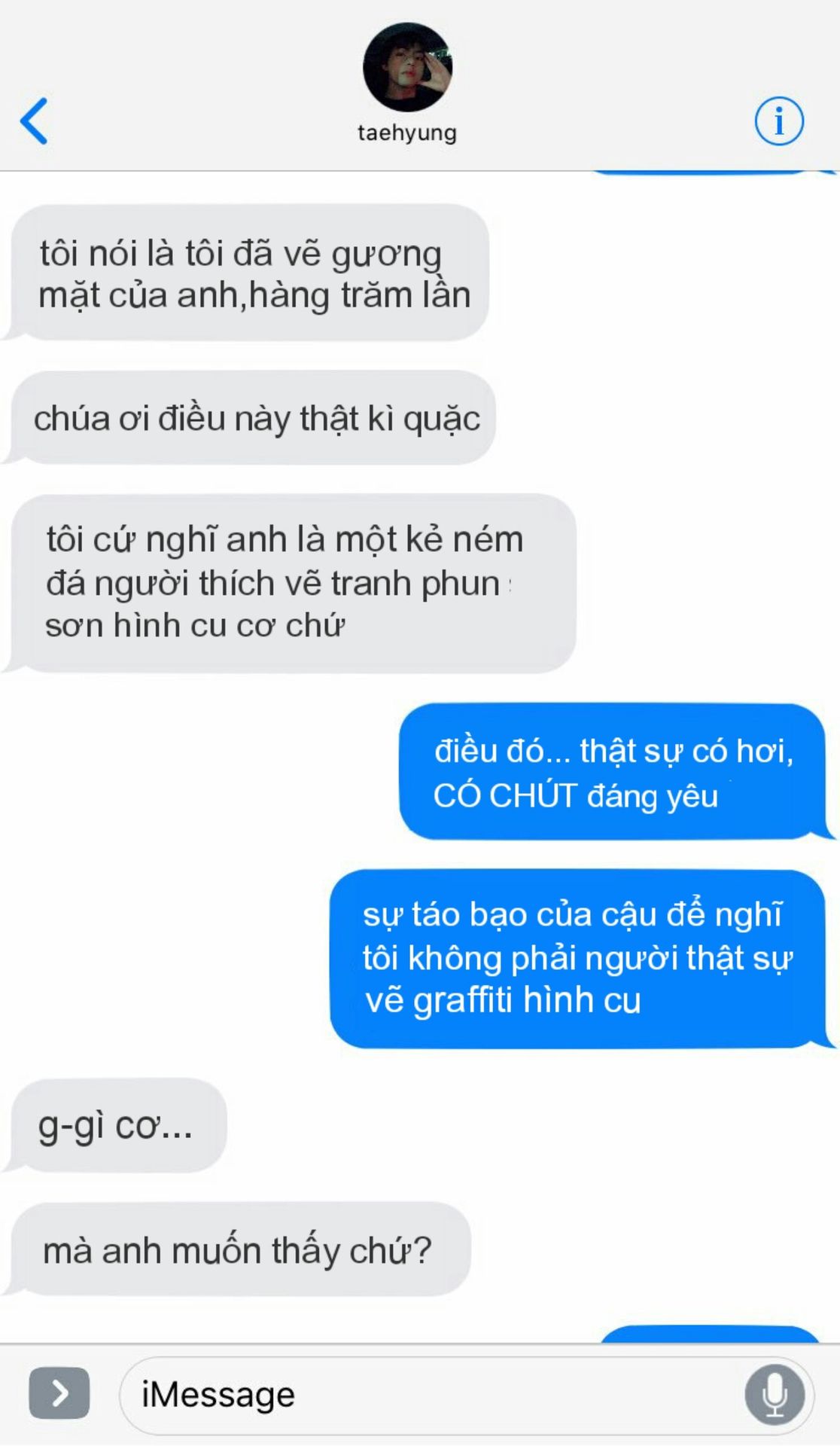Tap the microphone dictation icon
The width and height of the screenshot is (840, 1446).
click(775, 1395)
